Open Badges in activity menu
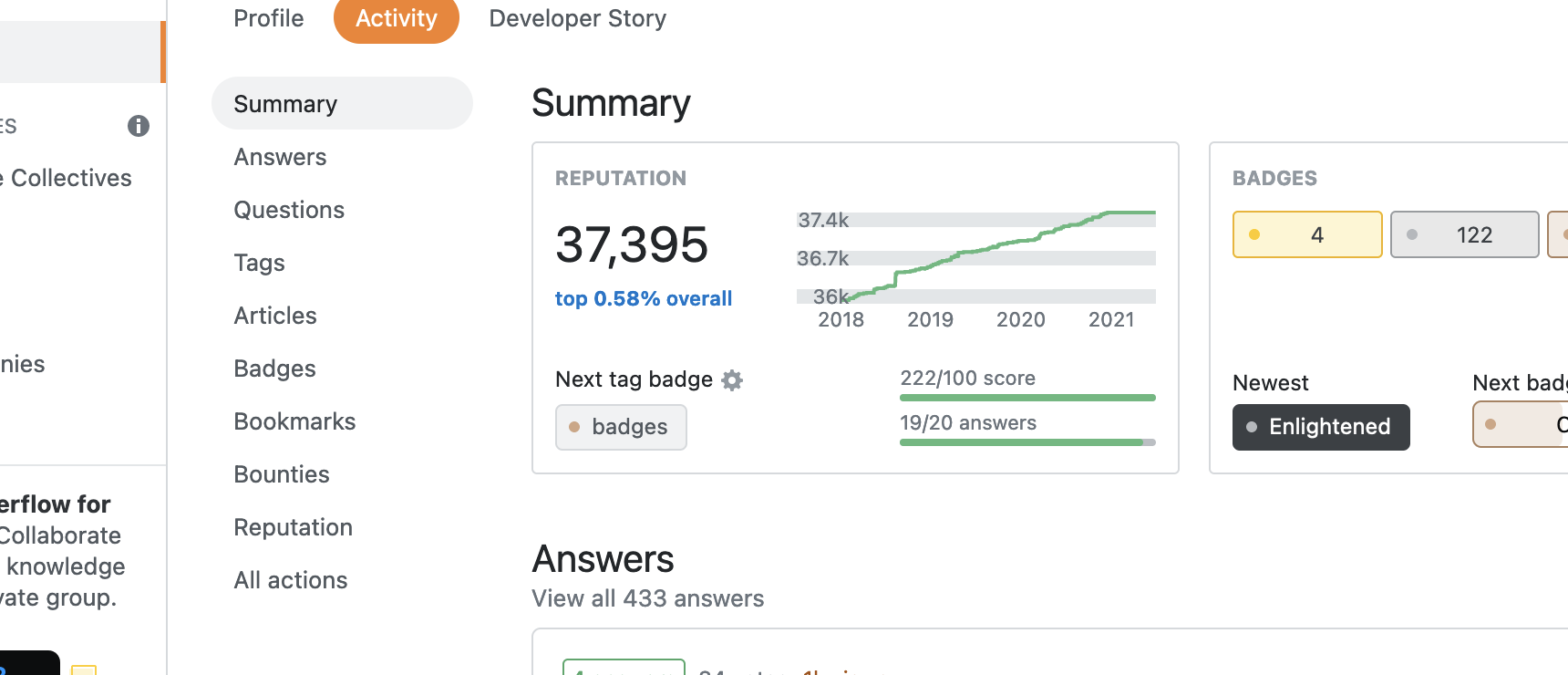Screen dimensions: 1568x675 click(x=274, y=369)
